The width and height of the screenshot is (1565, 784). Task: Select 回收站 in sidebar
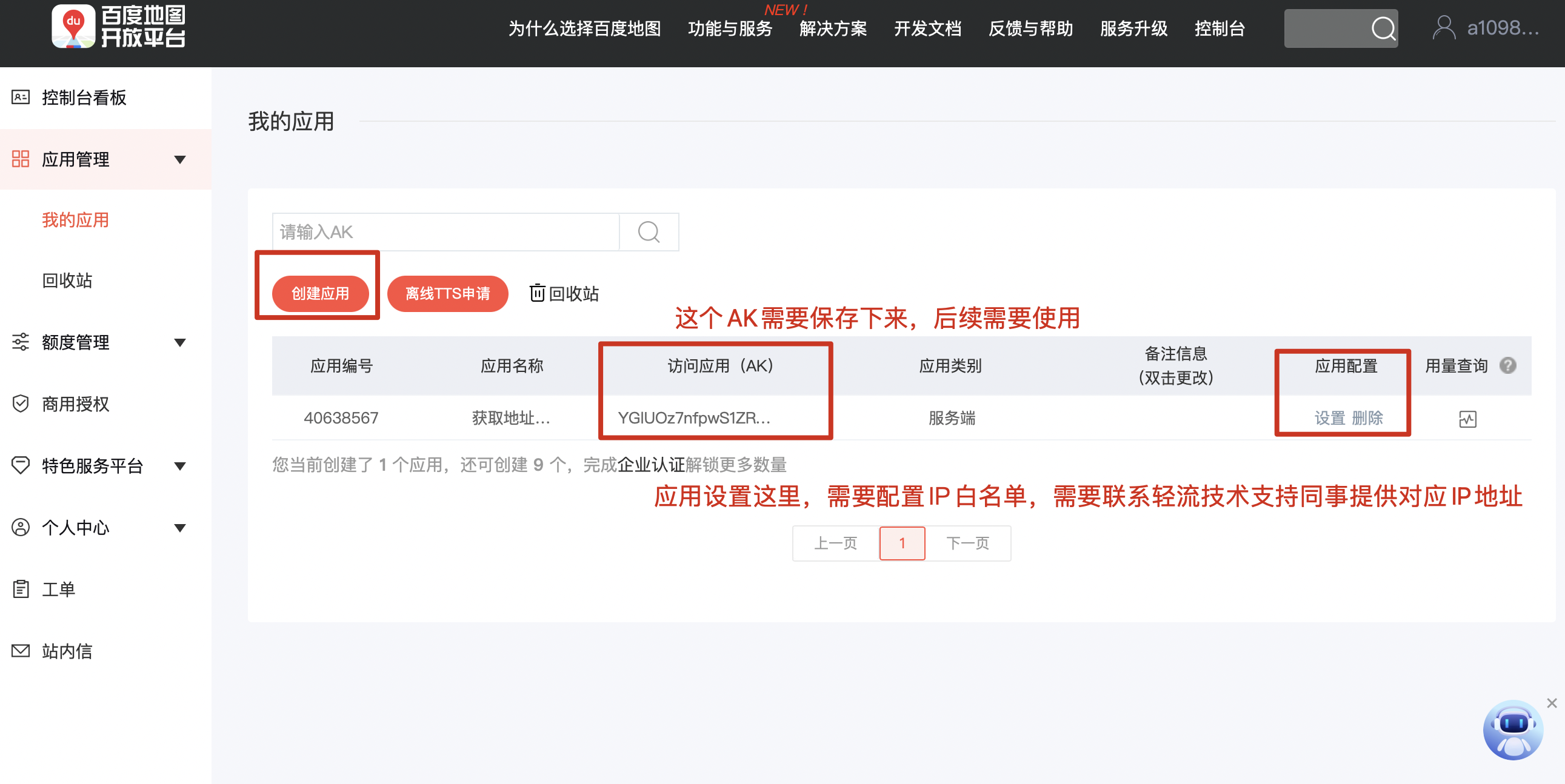(67, 281)
